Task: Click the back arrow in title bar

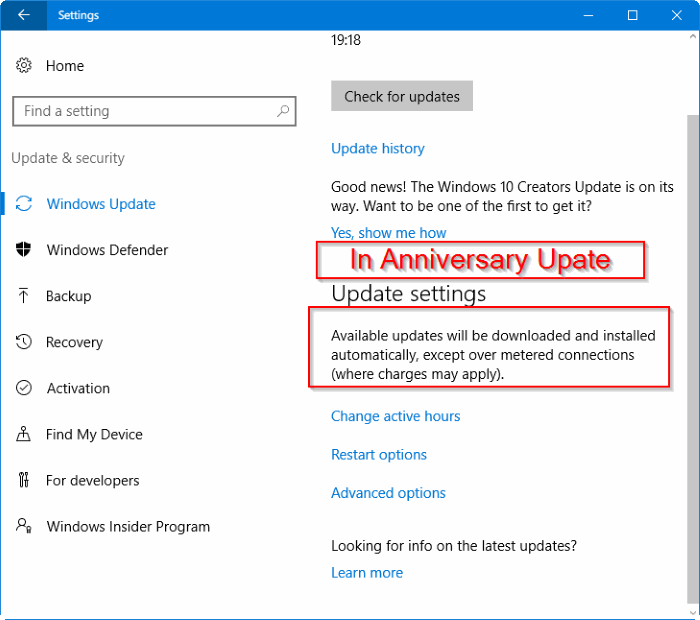Action: click(24, 15)
